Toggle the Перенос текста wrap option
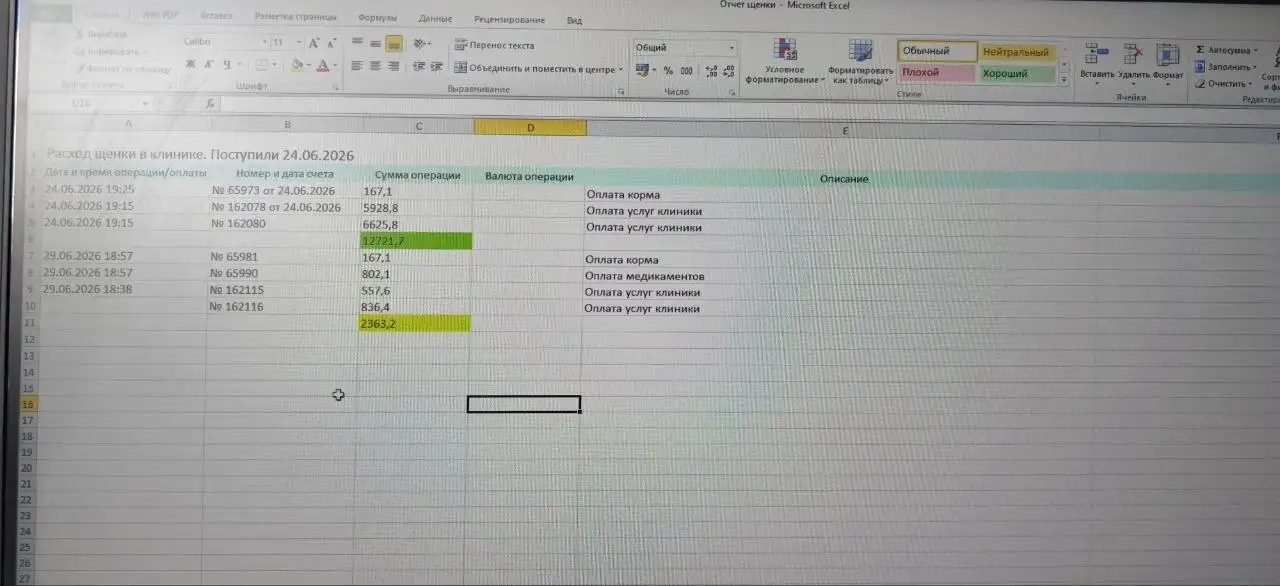The image size is (1280, 586). (x=494, y=45)
